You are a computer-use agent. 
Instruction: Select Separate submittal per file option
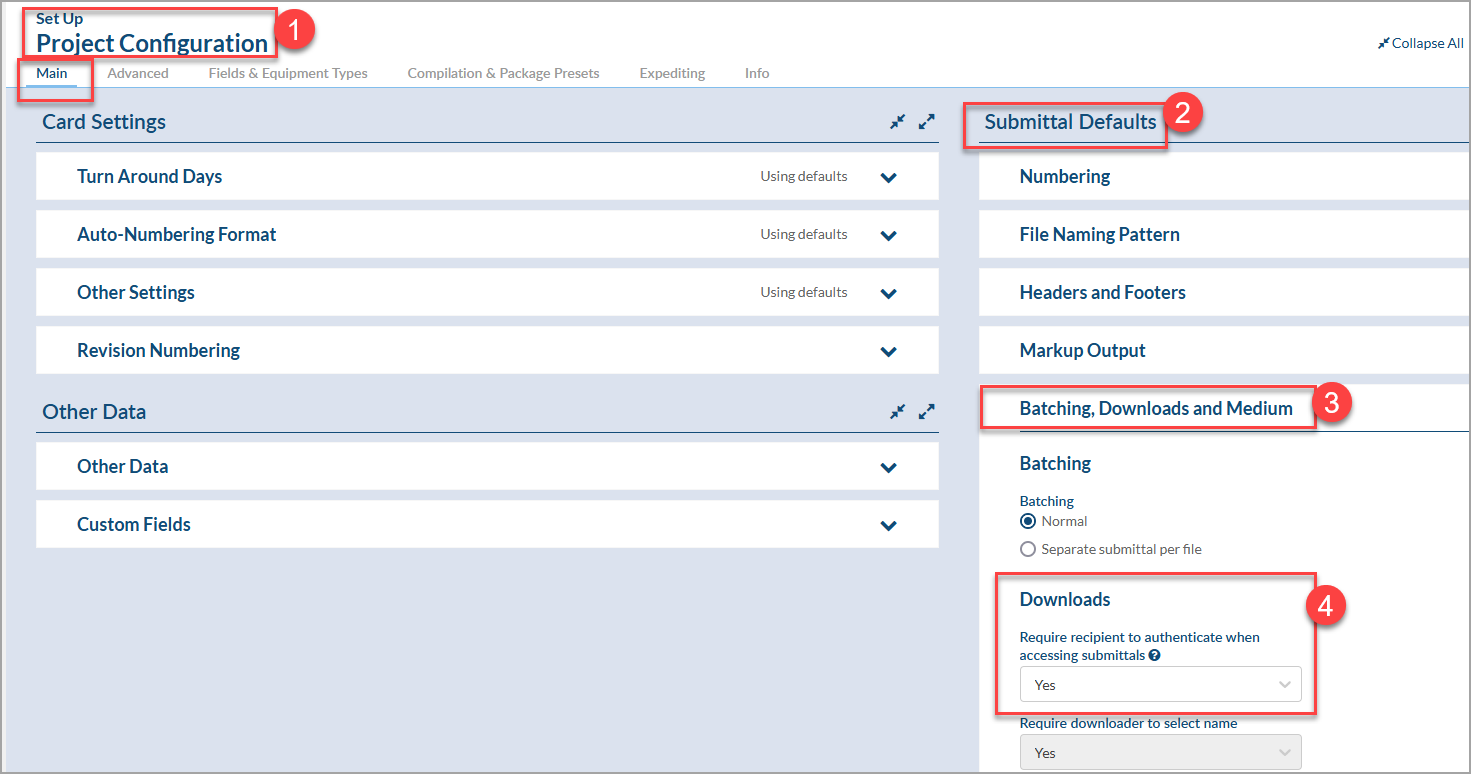tap(1027, 549)
